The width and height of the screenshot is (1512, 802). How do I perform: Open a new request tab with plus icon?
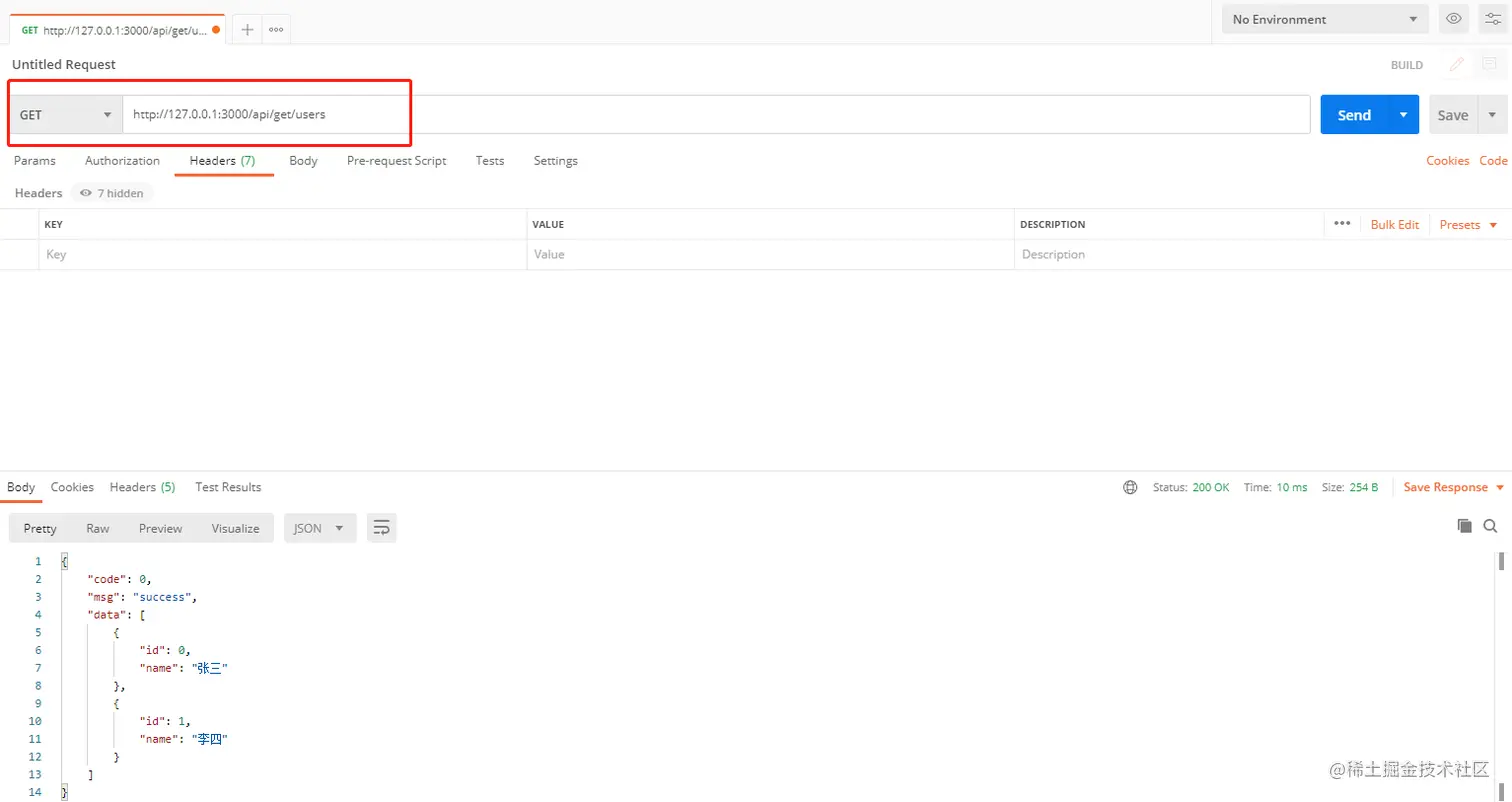pos(247,29)
